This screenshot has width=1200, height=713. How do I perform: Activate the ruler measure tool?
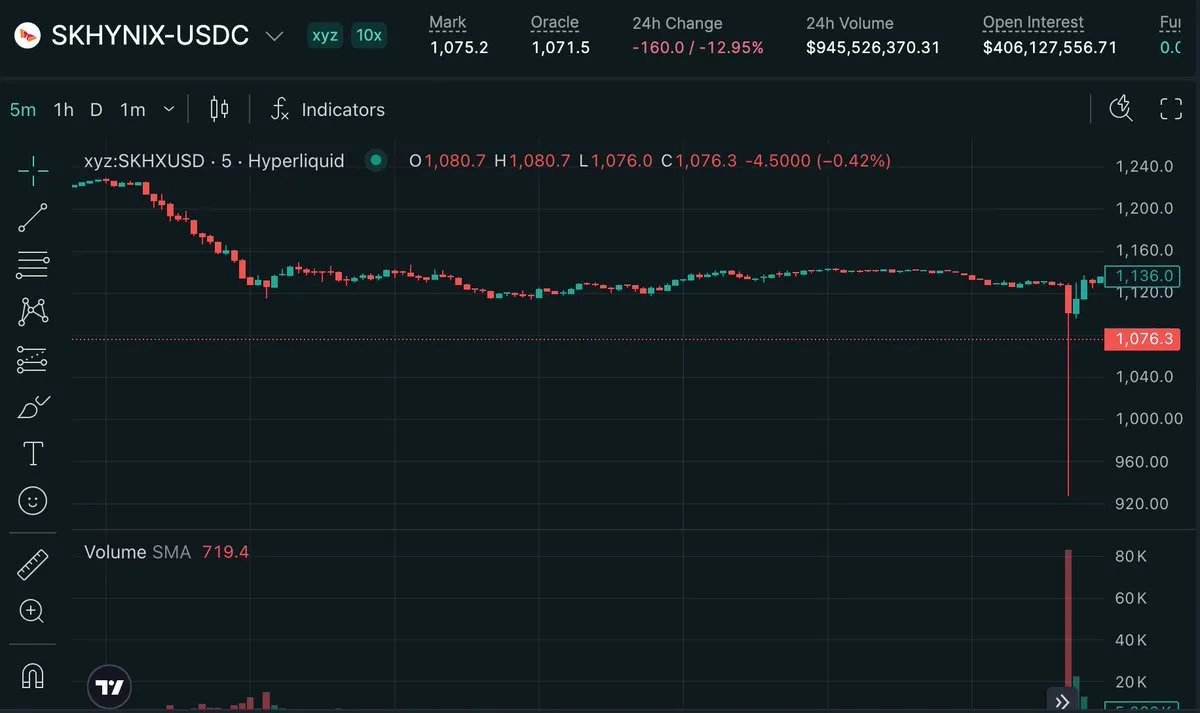(x=33, y=565)
